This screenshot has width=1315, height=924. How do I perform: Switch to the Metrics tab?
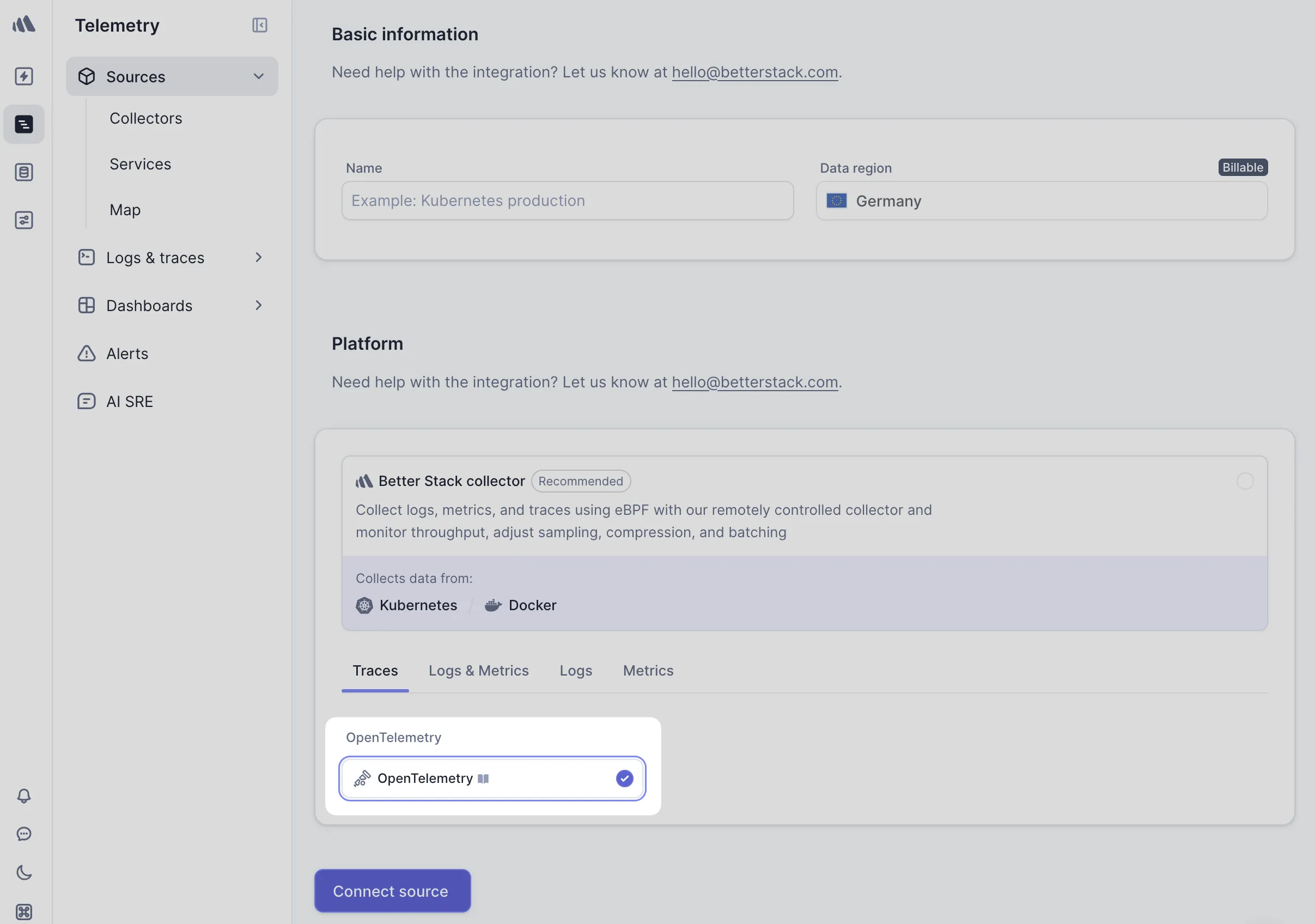(x=648, y=671)
